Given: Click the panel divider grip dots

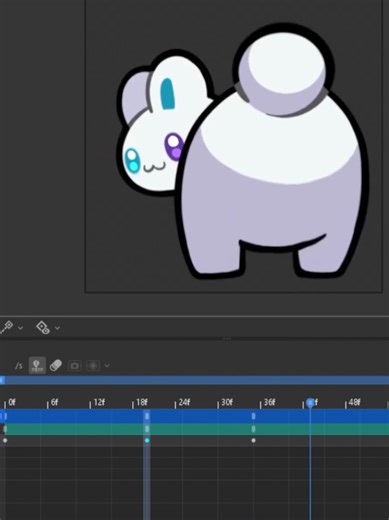Looking at the screenshot, I should click(227, 339).
